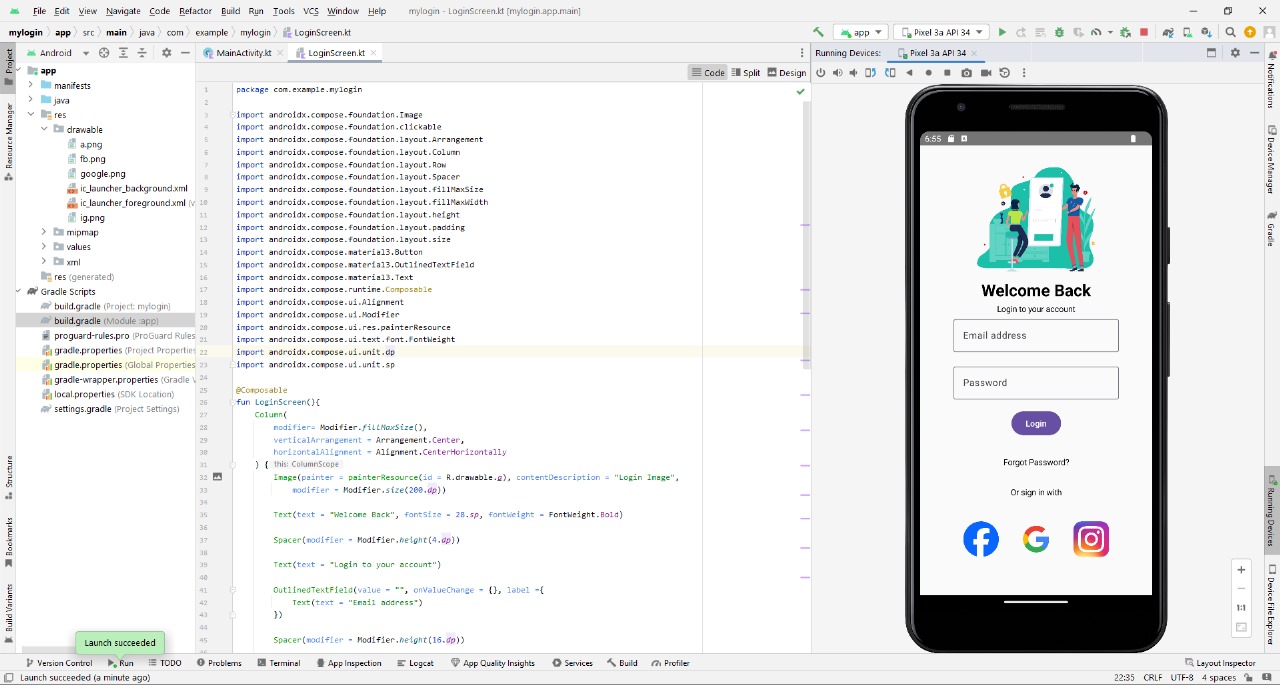Expand the values folder
Image resolution: width=1280 pixels, height=685 pixels.
coord(44,247)
